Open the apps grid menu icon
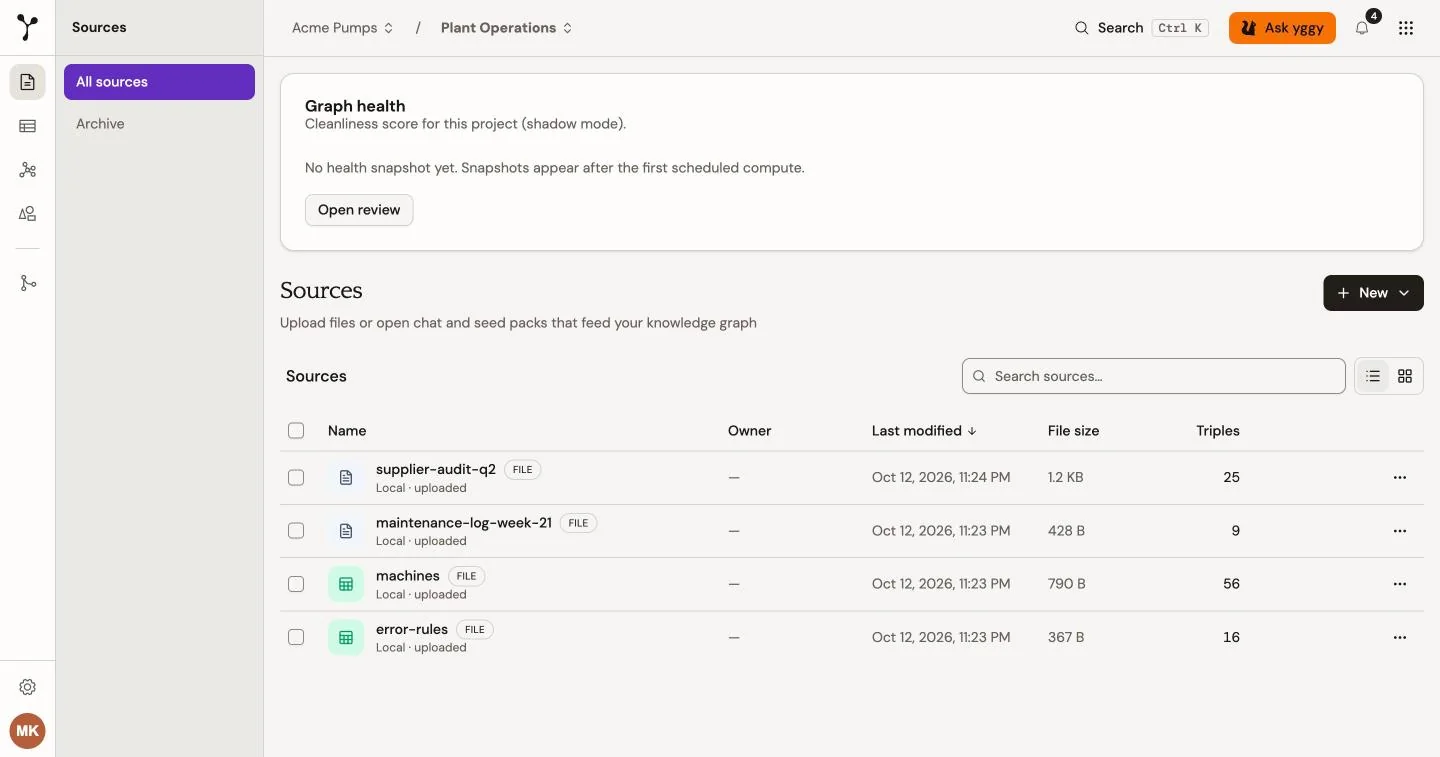This screenshot has height=757, width=1440. click(1406, 28)
